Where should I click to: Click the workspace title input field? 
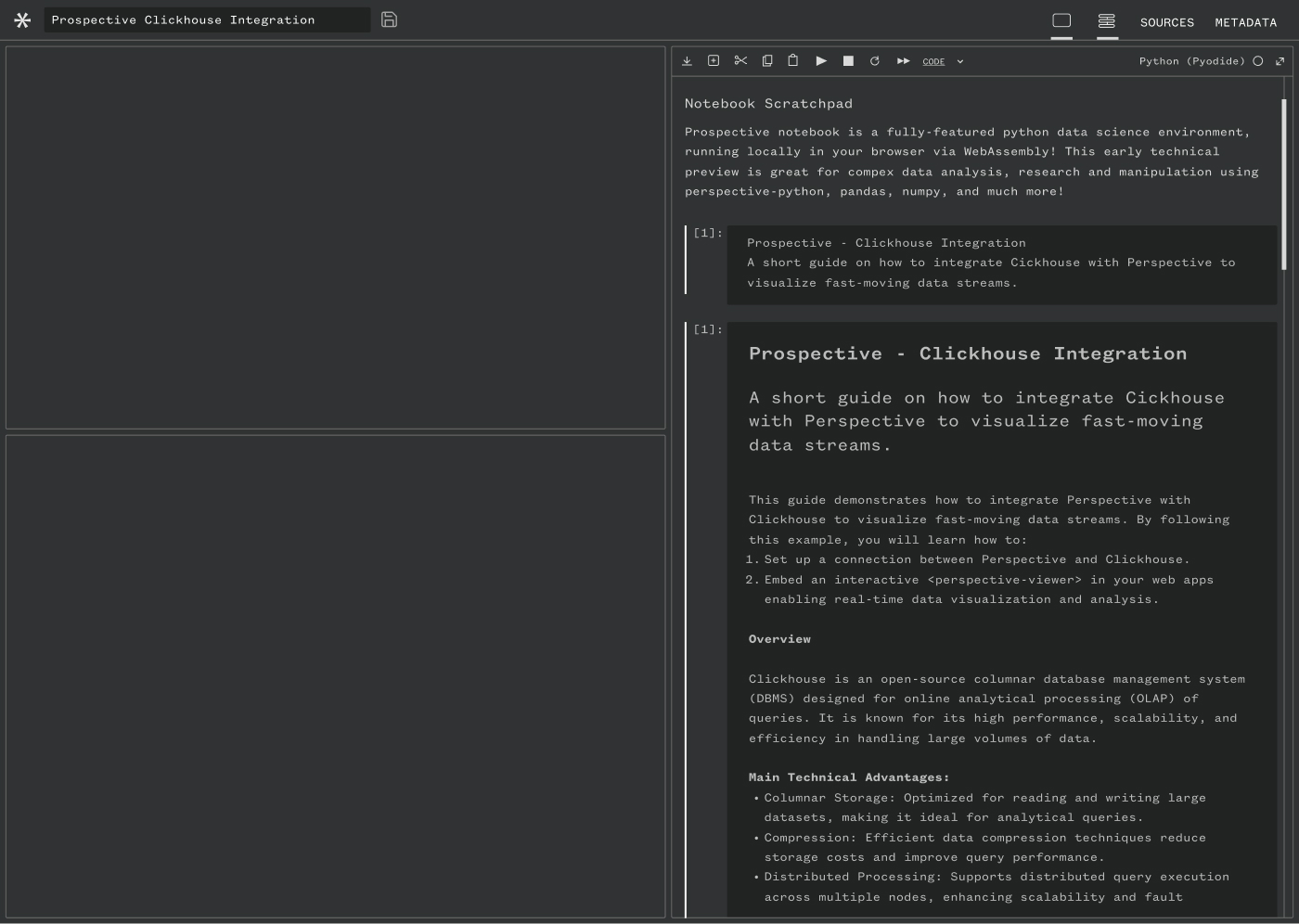pyautogui.click(x=207, y=19)
